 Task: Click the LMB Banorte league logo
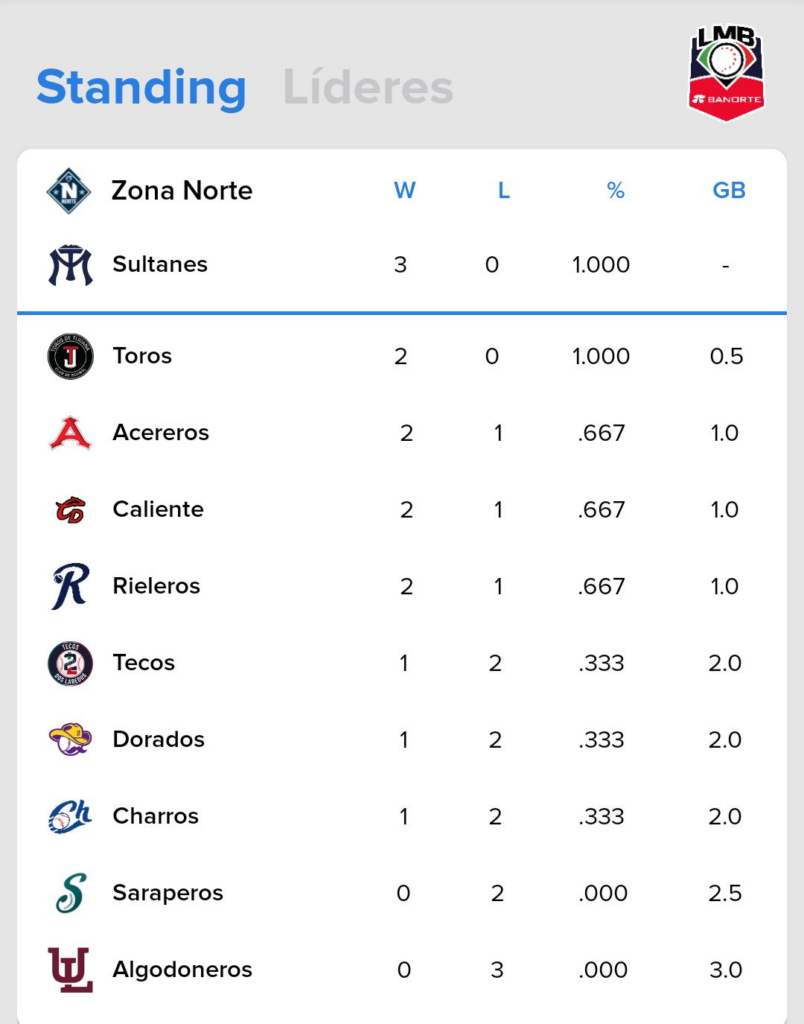tap(727, 73)
